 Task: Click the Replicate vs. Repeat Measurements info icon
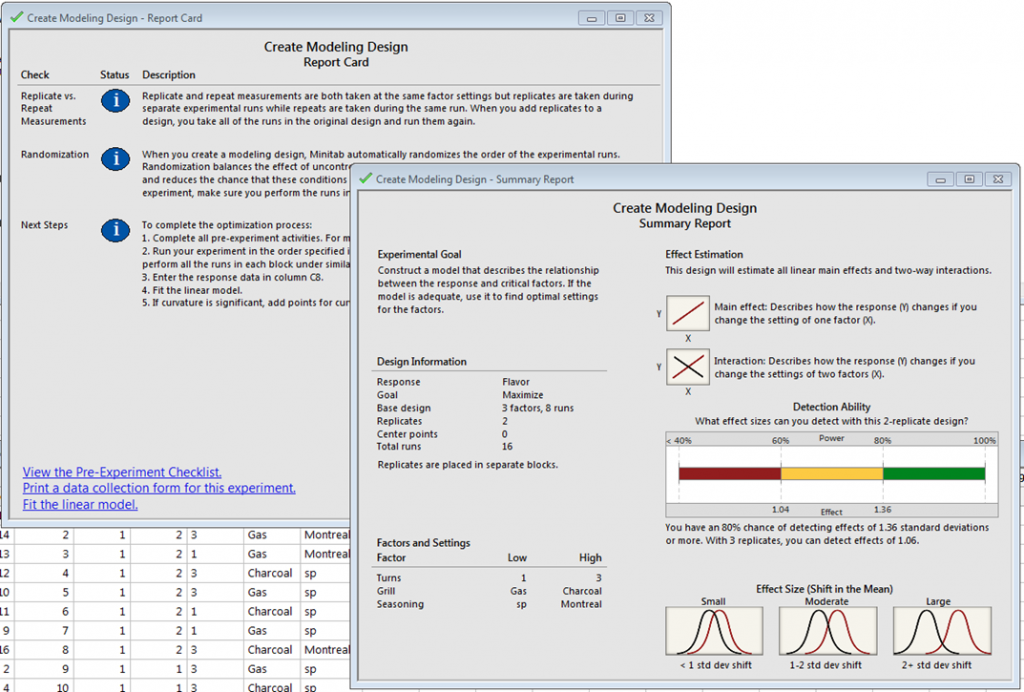[116, 101]
